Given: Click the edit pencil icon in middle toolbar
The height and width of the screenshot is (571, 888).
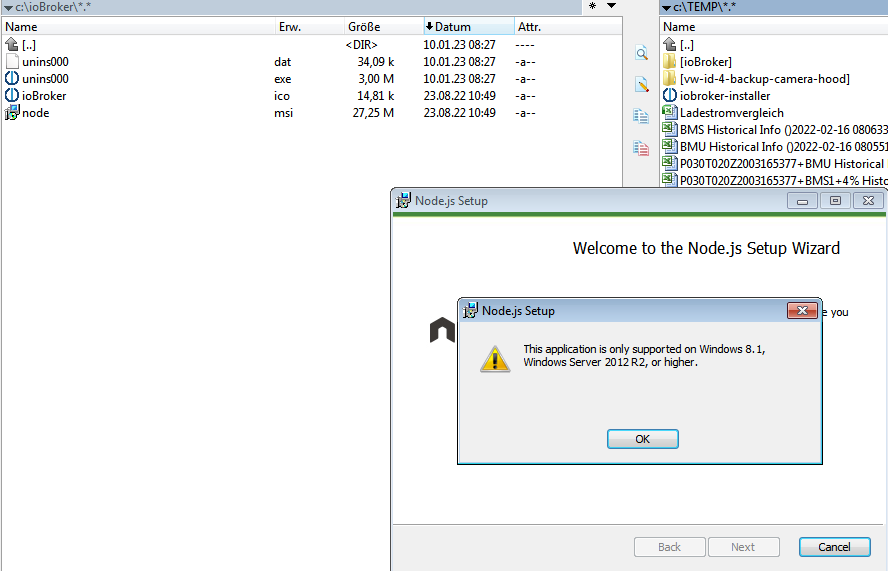Looking at the screenshot, I should (641, 85).
